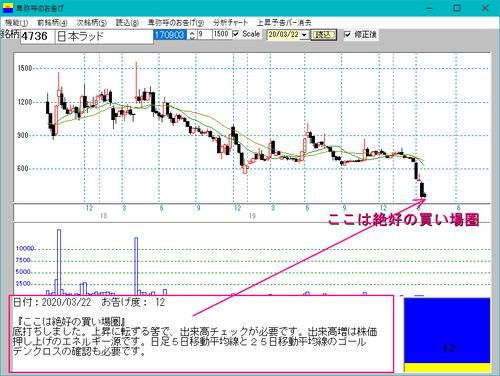Screen dimensions: 500x376
Task: Click the 7500 volume axis label
Action: 23,260
